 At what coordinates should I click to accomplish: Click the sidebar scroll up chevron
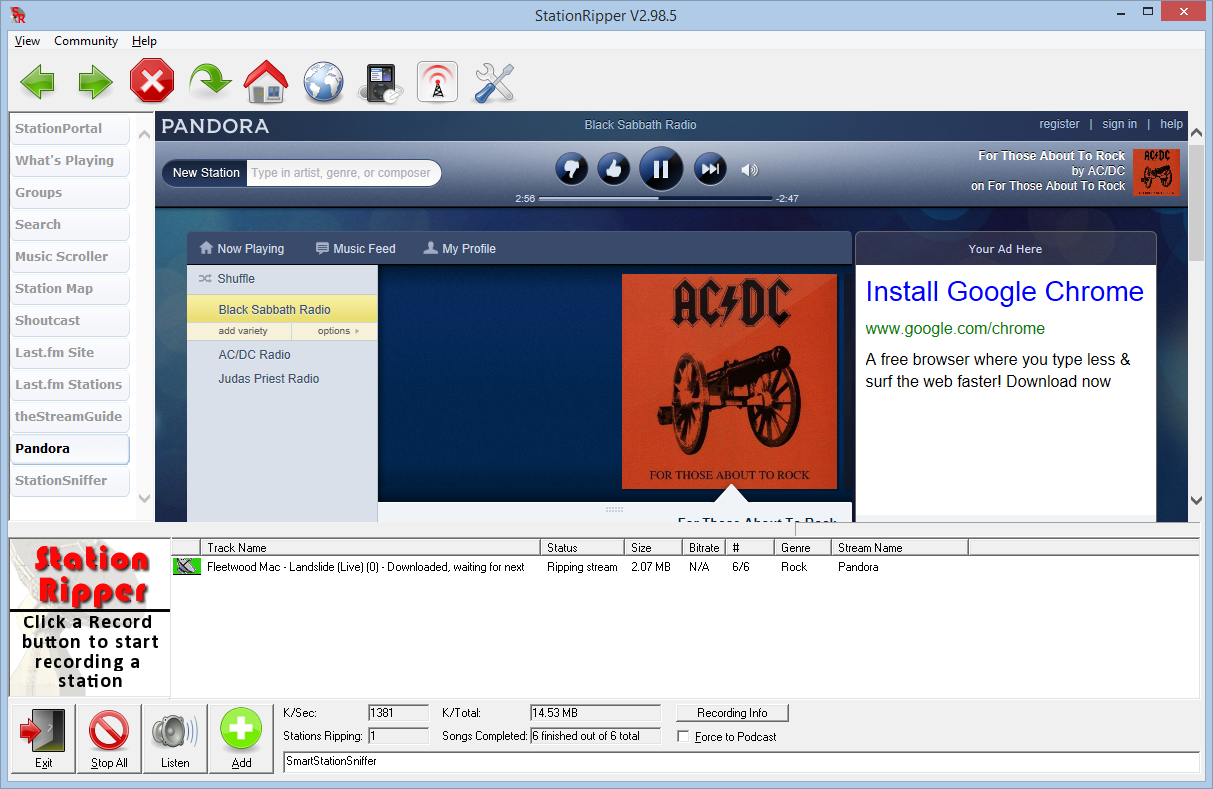[x=145, y=135]
